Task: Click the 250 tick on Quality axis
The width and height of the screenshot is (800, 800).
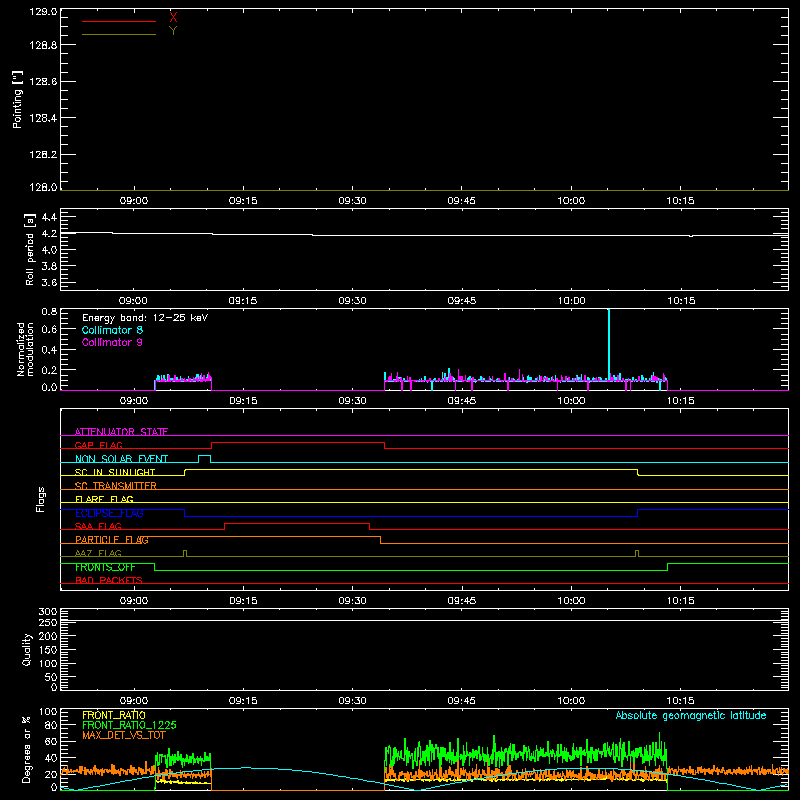Action: coord(48,622)
